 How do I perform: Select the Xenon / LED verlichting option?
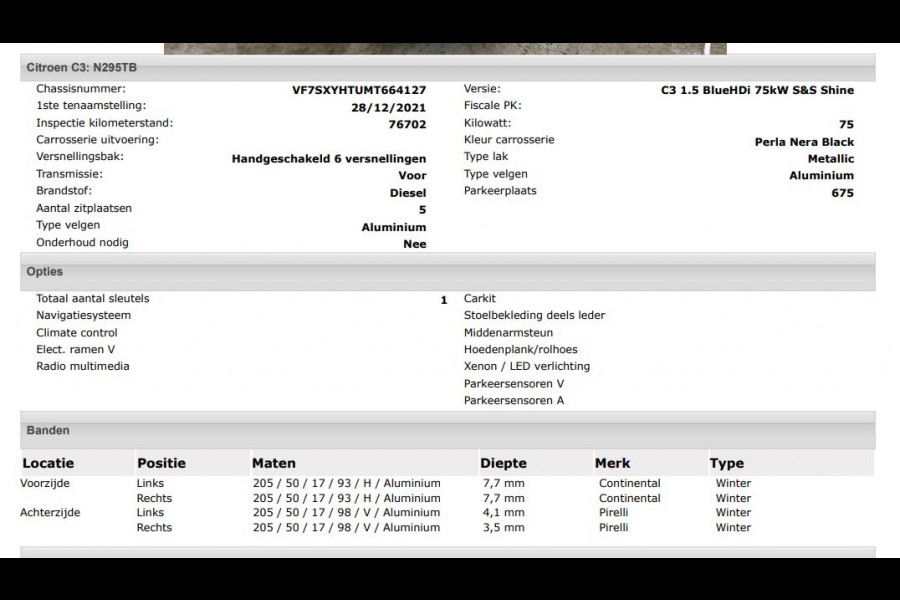(526, 366)
